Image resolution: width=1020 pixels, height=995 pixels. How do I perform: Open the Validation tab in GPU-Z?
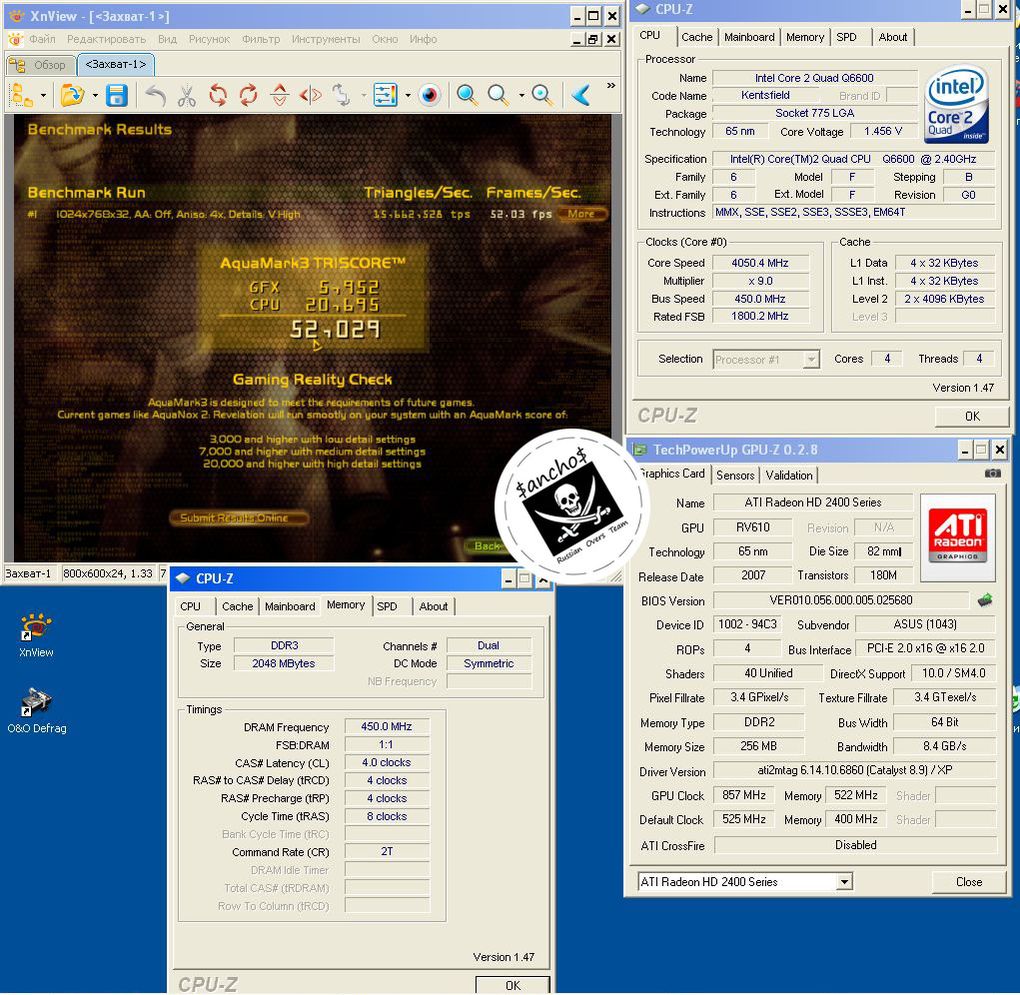point(789,475)
